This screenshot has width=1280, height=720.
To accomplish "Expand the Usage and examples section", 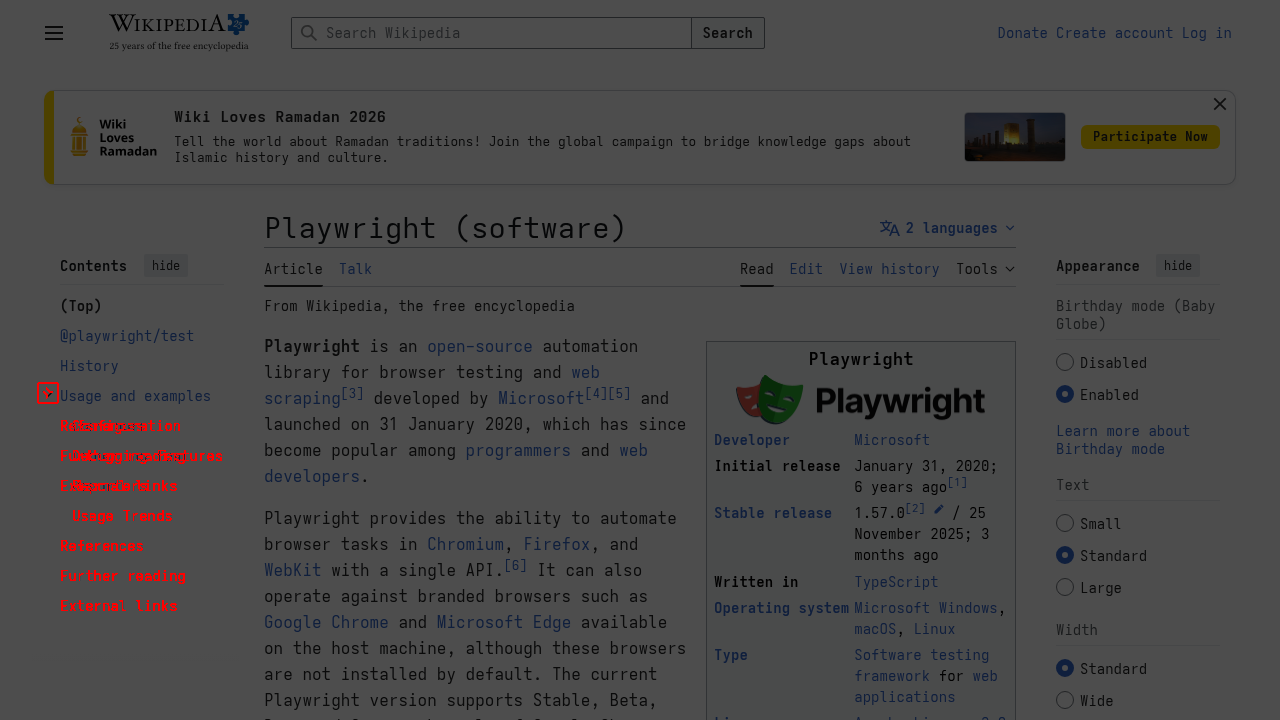I will (x=48, y=394).
